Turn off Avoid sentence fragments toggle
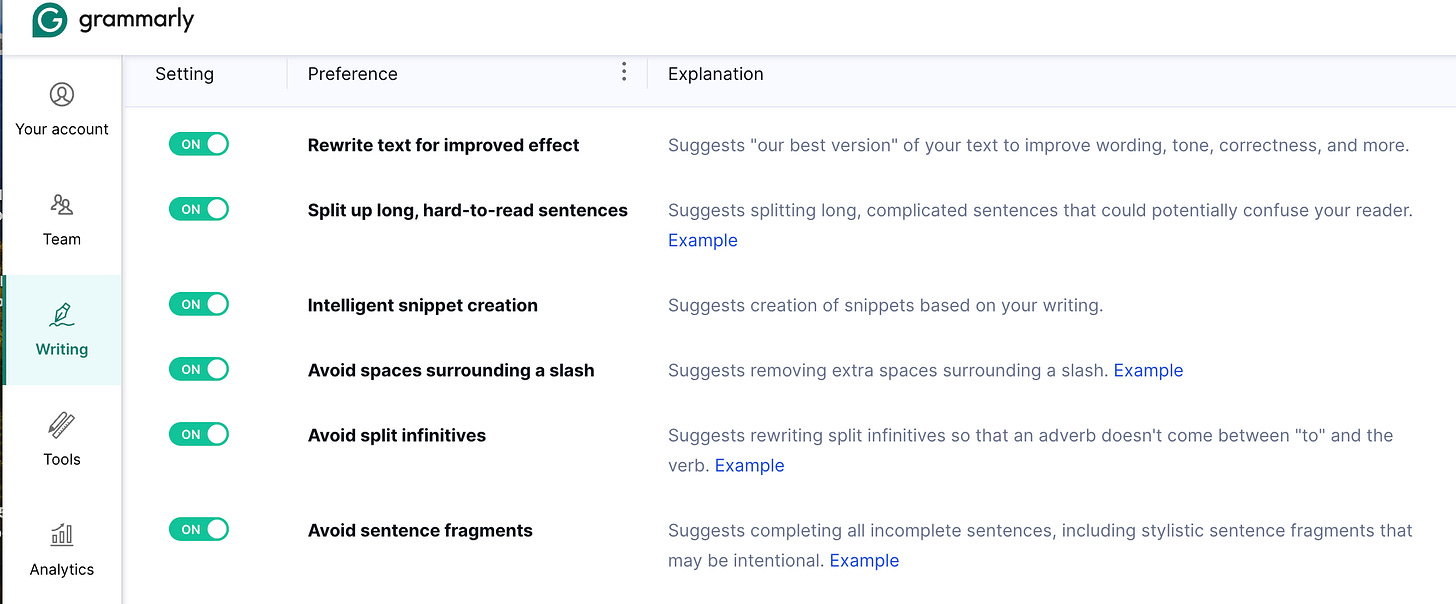This screenshot has height=604, width=1456. click(199, 529)
